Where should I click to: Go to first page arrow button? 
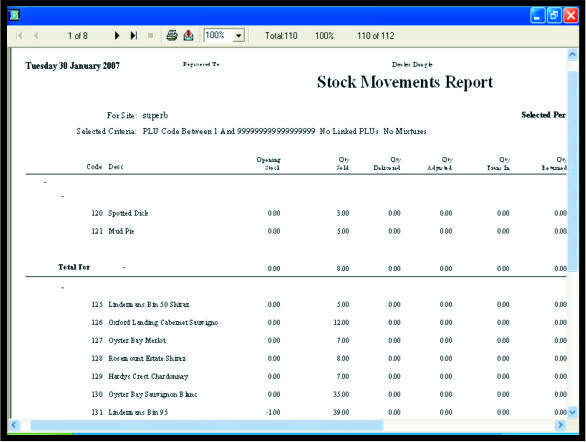[19, 36]
